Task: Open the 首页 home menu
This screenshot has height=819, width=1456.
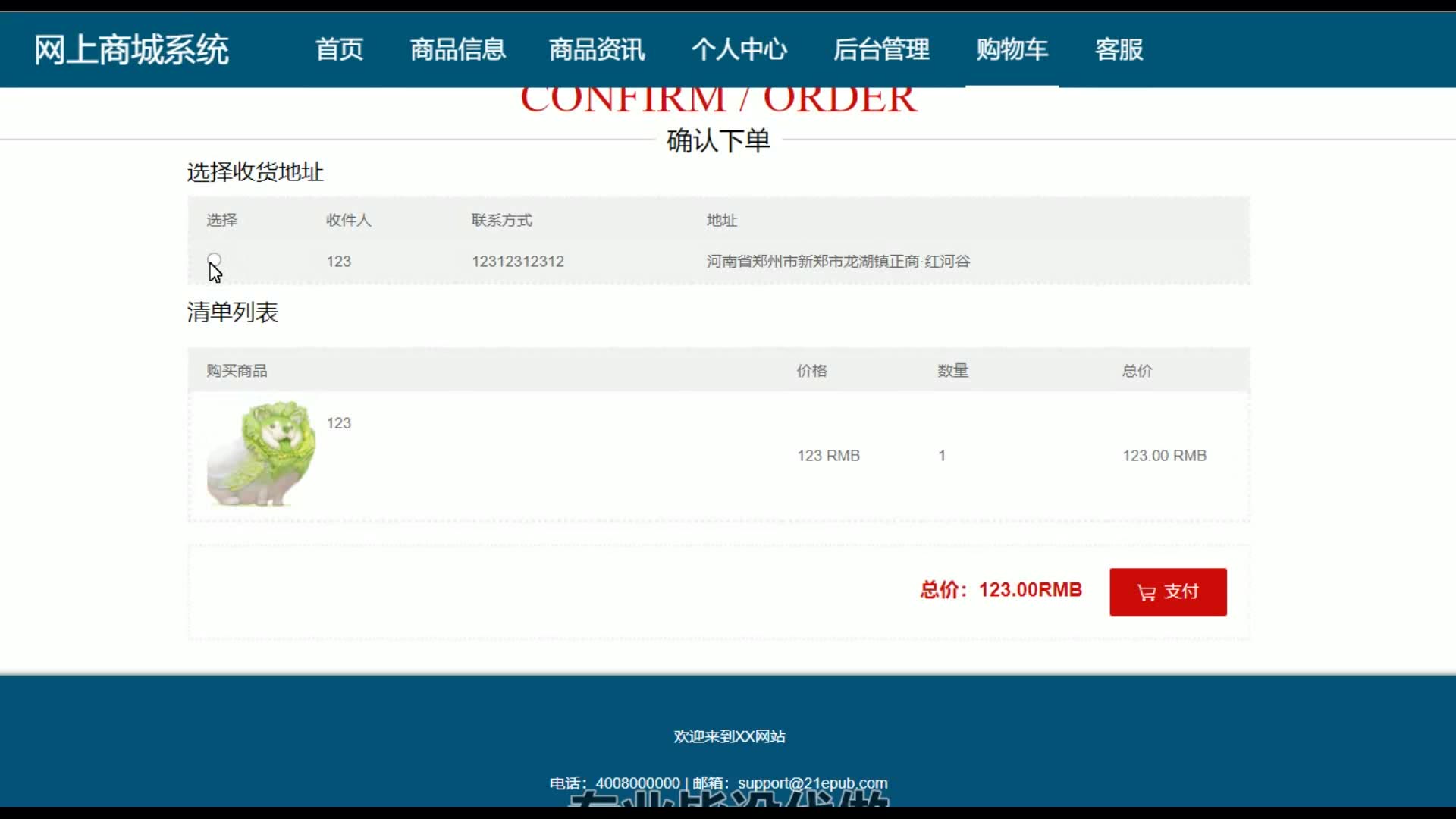Action: tap(339, 50)
